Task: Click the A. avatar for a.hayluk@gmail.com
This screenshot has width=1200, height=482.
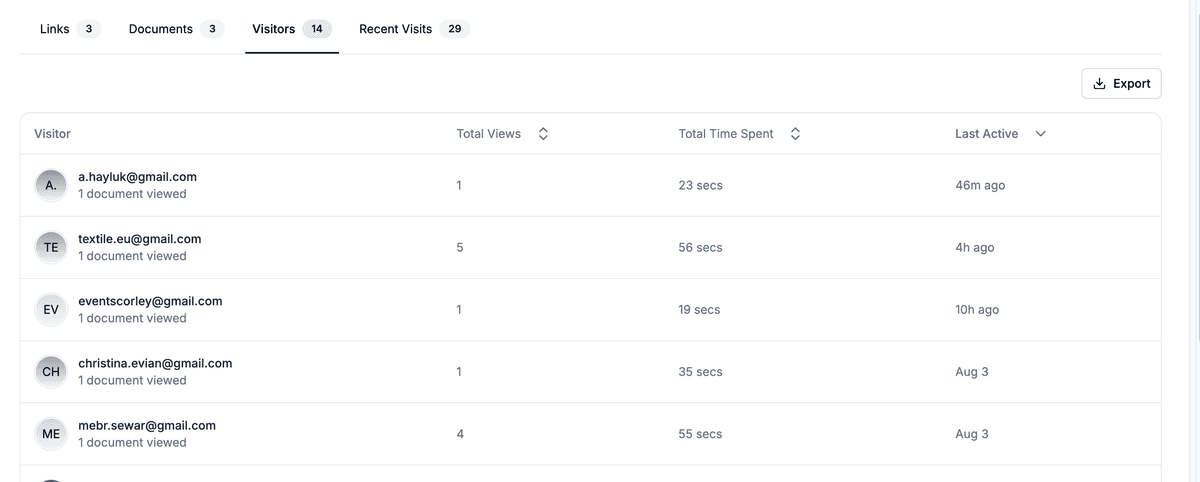Action: pos(51,186)
